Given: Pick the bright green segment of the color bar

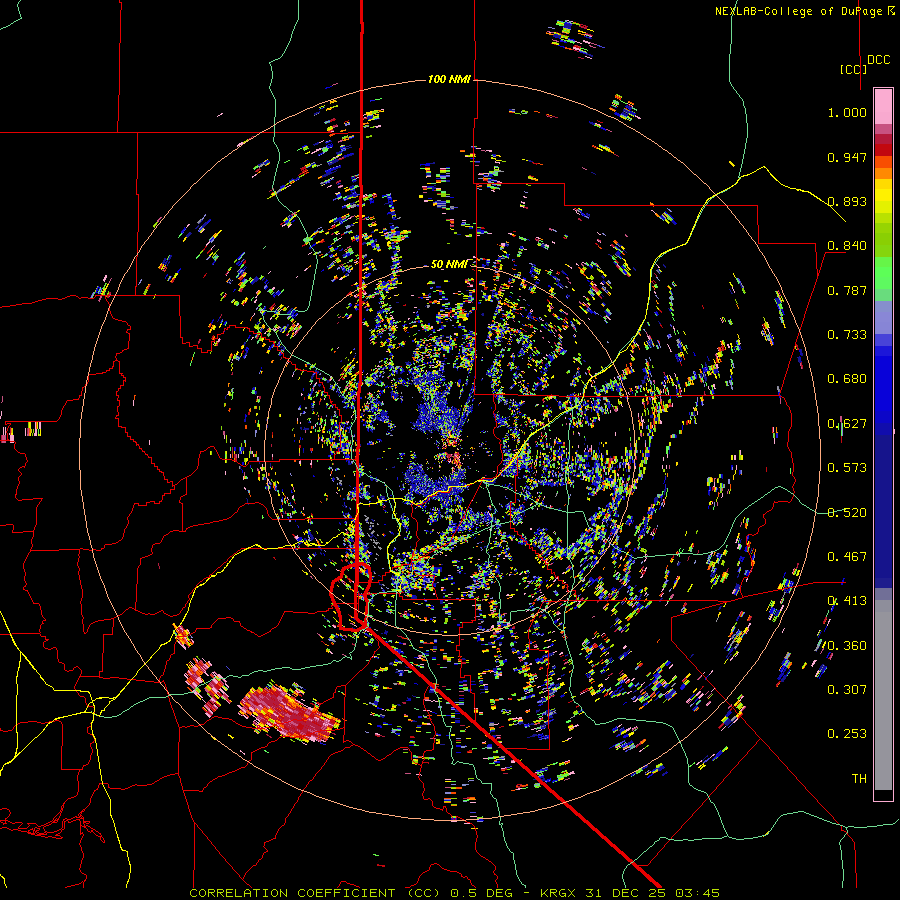Looking at the screenshot, I should coord(883,273).
